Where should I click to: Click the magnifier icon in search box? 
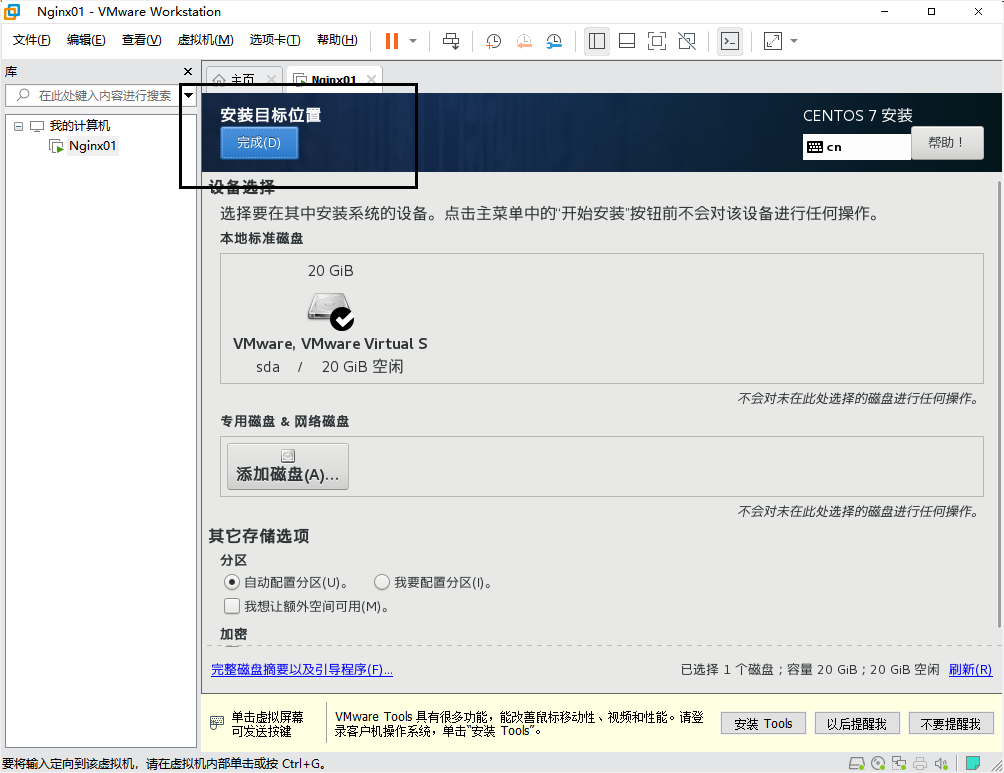tap(23, 95)
